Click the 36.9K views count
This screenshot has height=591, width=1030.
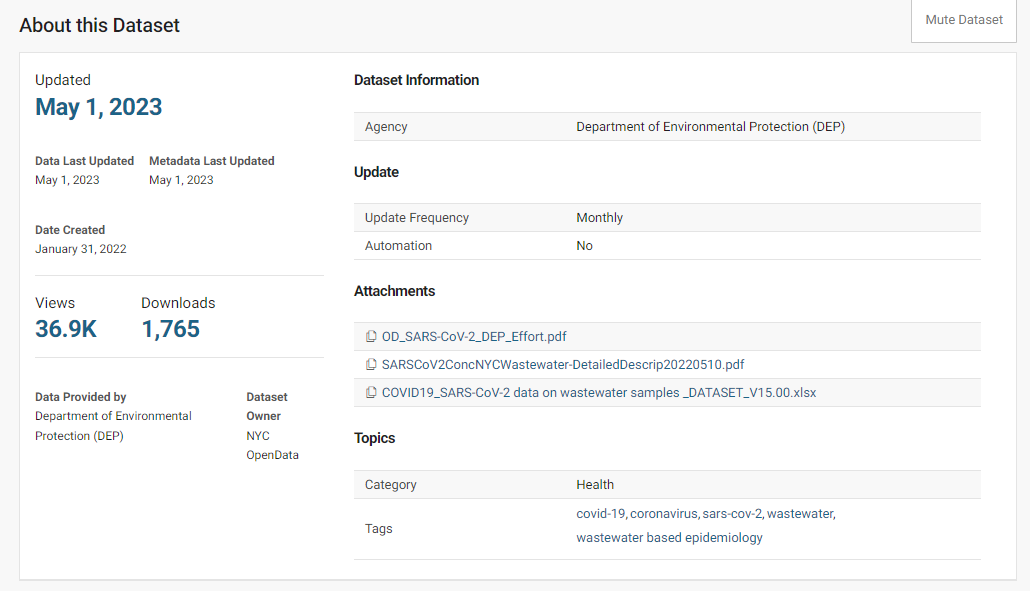66,329
